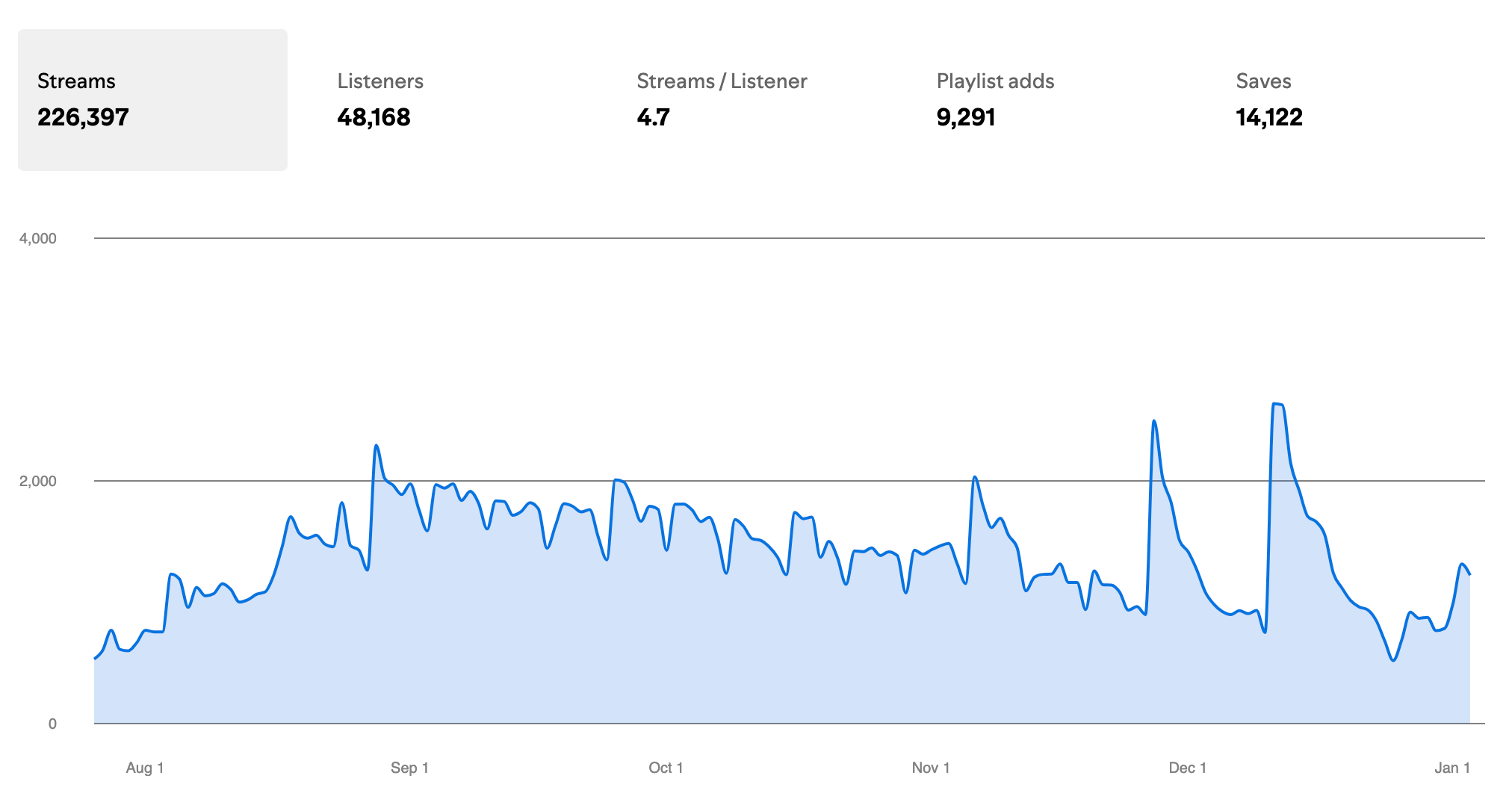
Task: Select the Oct 1 axis label
Action: tap(666, 768)
